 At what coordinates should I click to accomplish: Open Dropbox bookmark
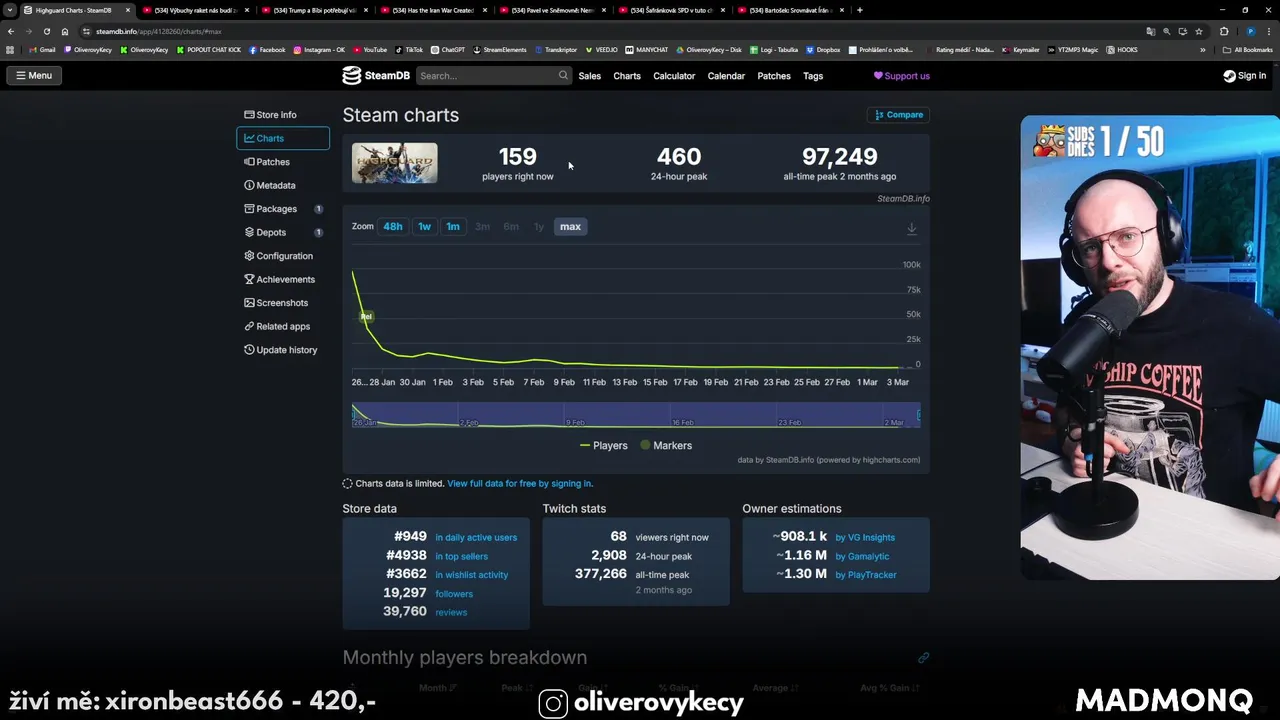click(x=823, y=49)
